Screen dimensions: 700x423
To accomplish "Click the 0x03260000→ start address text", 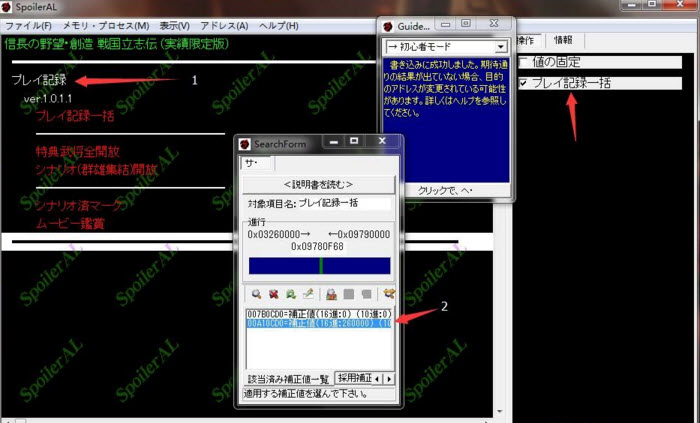I will [279, 234].
